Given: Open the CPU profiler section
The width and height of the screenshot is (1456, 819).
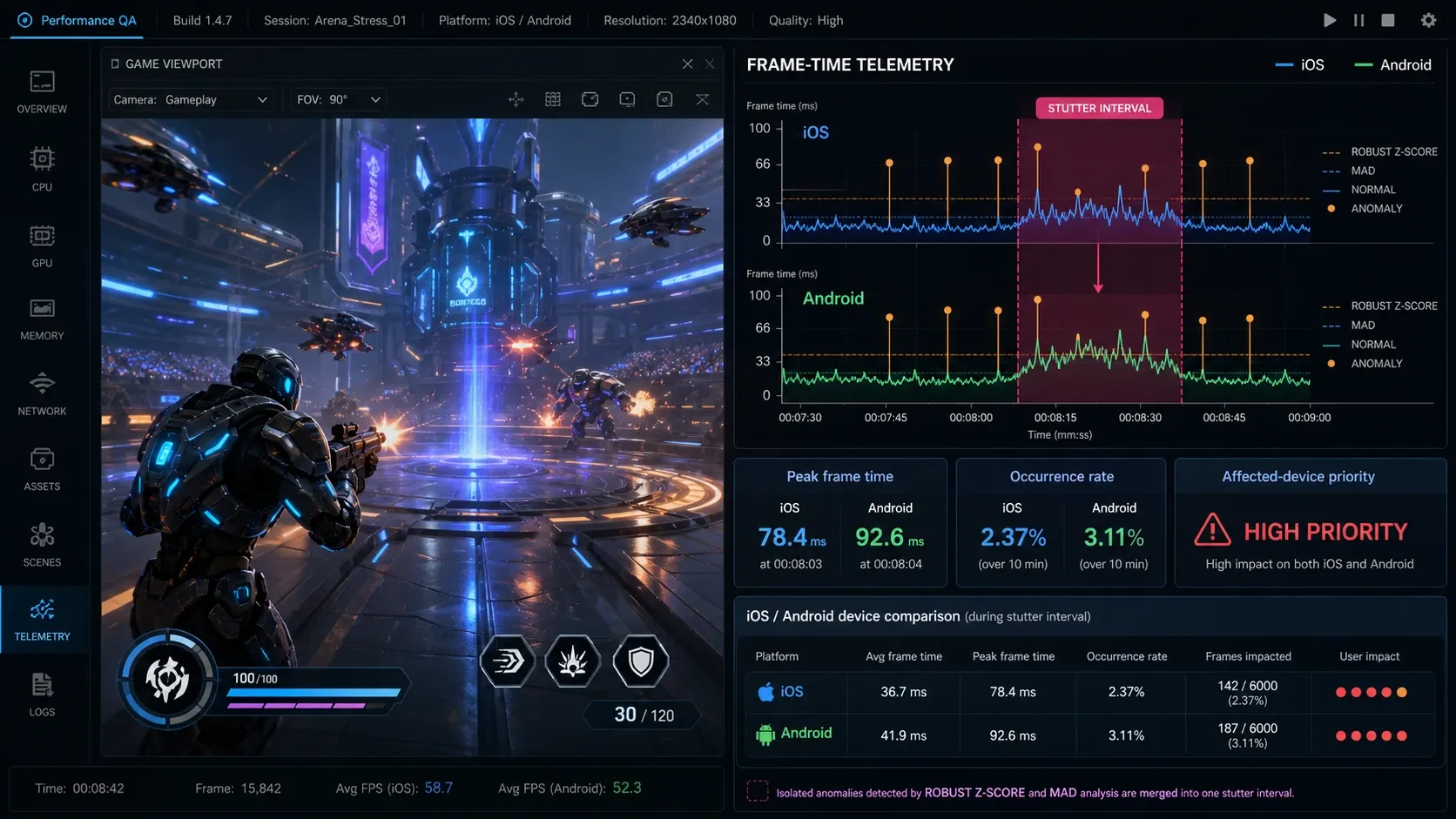Looking at the screenshot, I should (42, 169).
